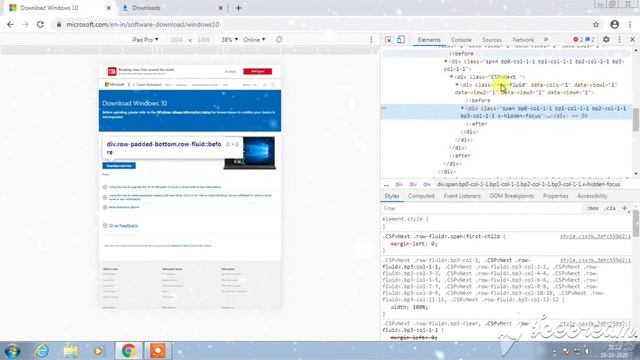
Task: Select the Elements panel tab
Action: (429, 40)
